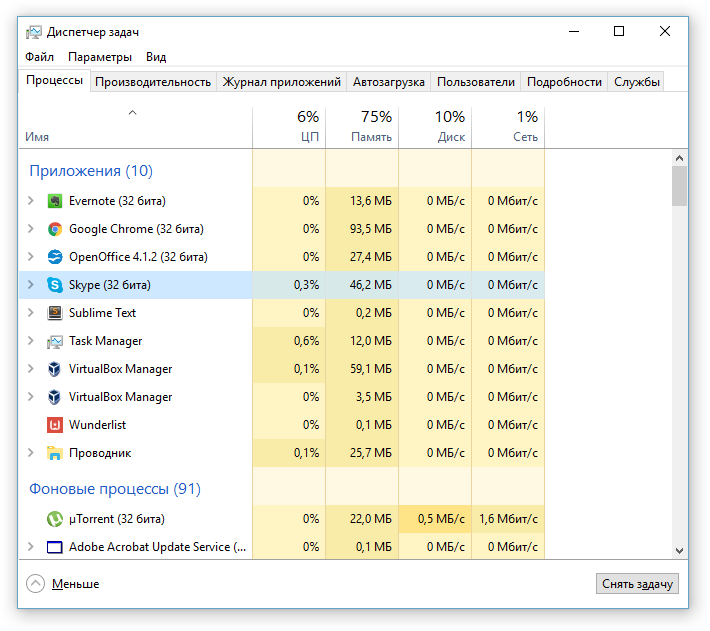This screenshot has width=710, height=631.
Task: Switch to the Подробности tab
Action: (x=564, y=82)
